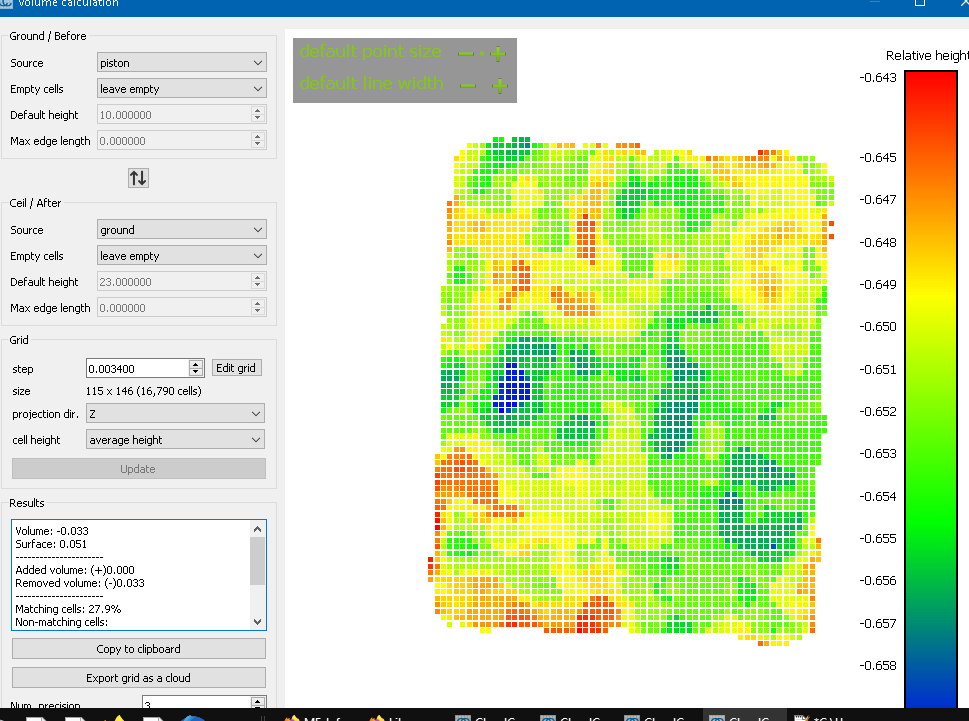
Task: Expand Ceil Empty cells dropdown
Action: coord(181,256)
